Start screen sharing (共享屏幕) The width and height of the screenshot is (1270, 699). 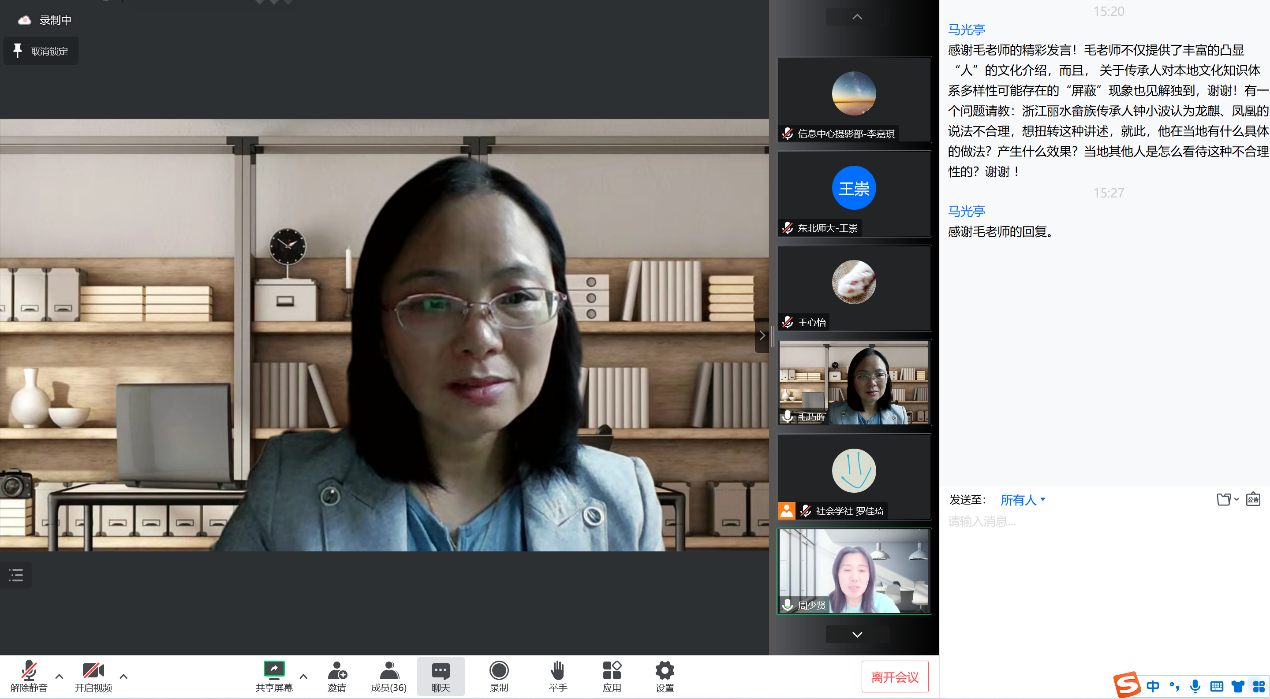274,676
